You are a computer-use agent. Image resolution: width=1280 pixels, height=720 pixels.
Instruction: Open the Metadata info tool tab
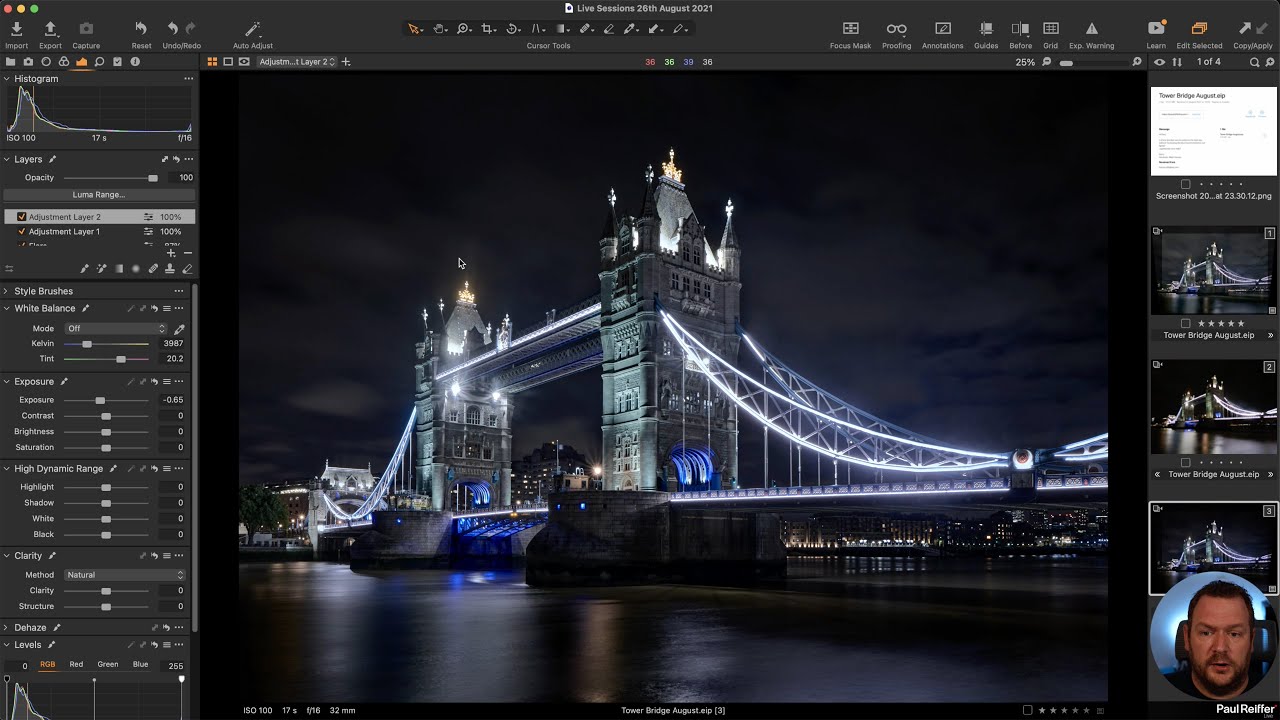(x=135, y=62)
